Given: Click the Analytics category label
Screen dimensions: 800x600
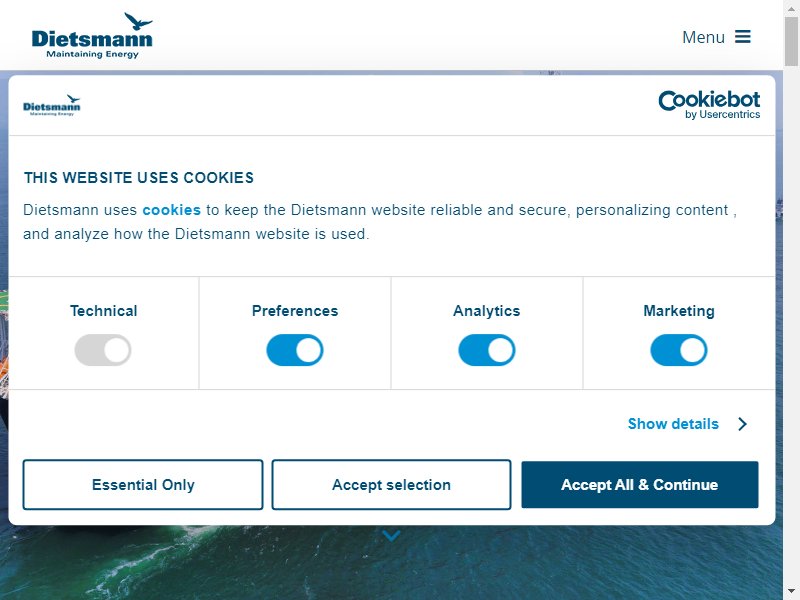Looking at the screenshot, I should click(487, 311).
